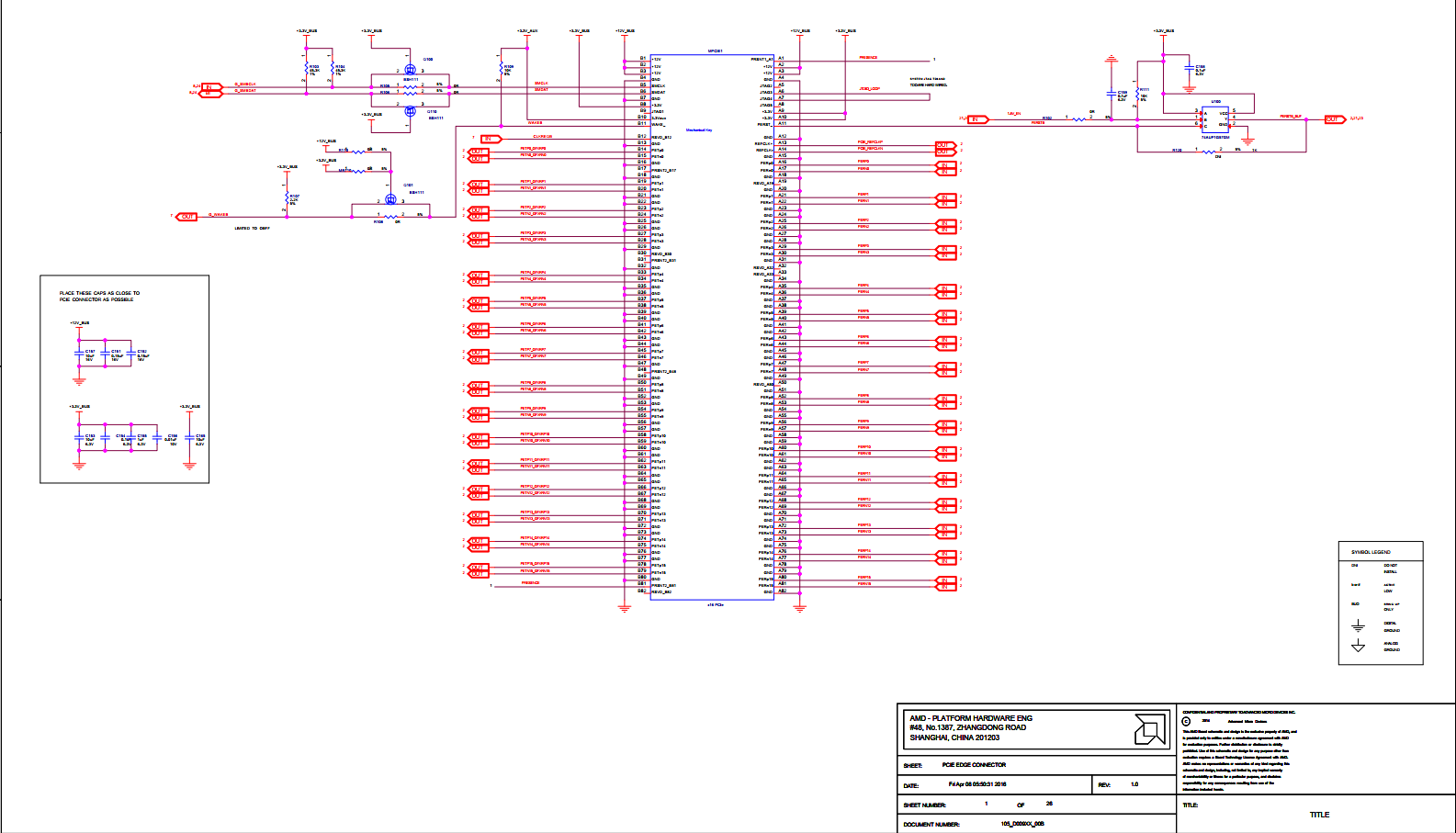The width and height of the screenshot is (1456, 833).
Task: Select capacitor C186 symbol
Action: coord(1189,70)
